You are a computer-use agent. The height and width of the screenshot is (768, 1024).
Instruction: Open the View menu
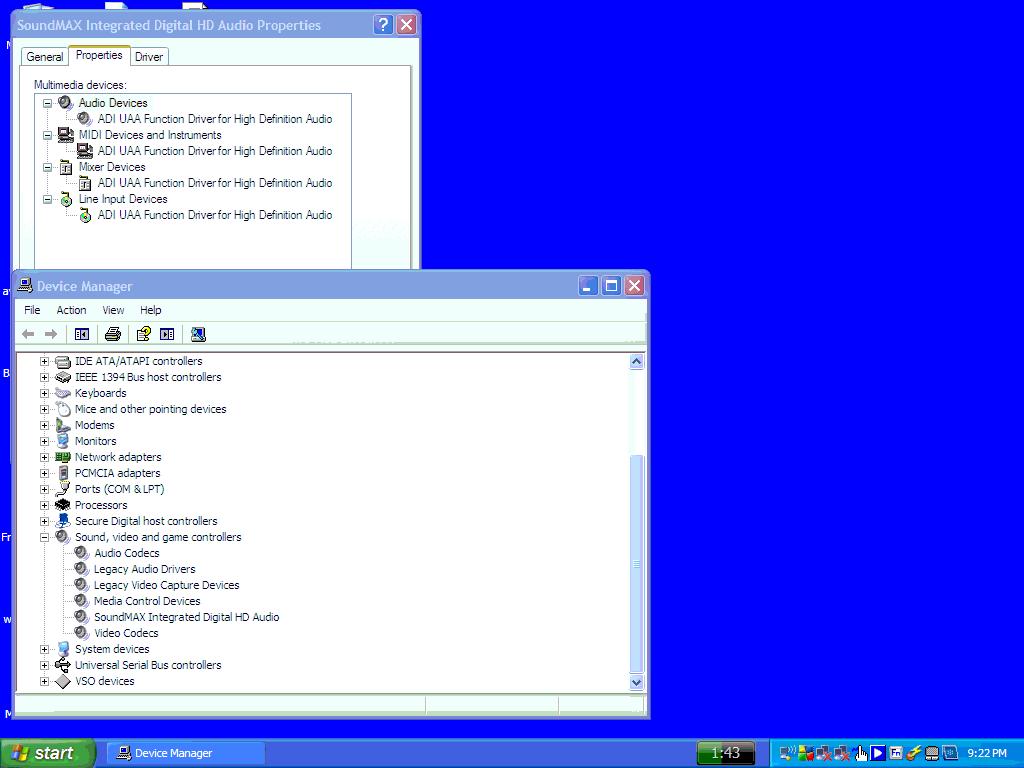click(113, 310)
